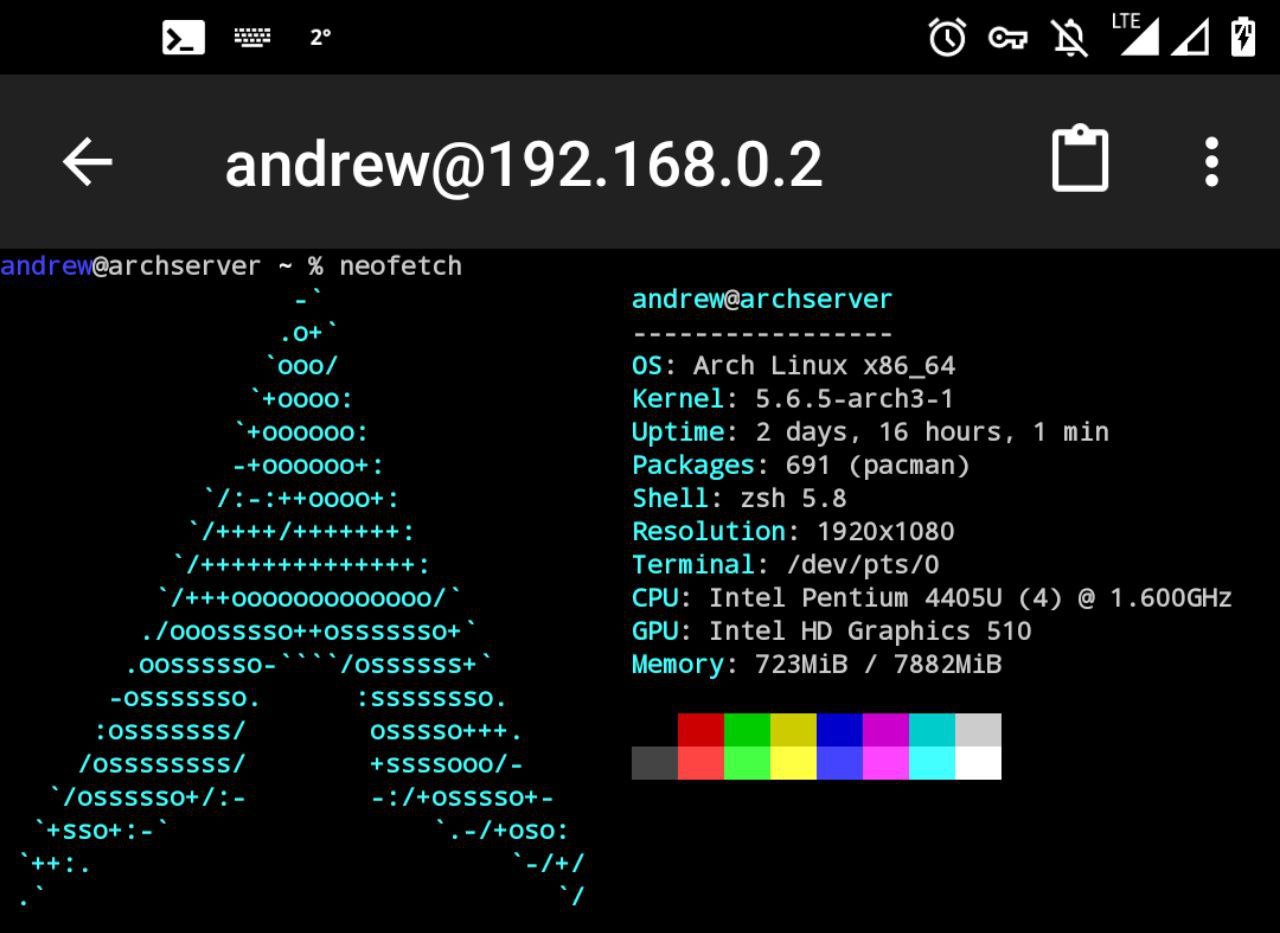
Task: Tap the dark blue color block
Action: [x=839, y=730]
